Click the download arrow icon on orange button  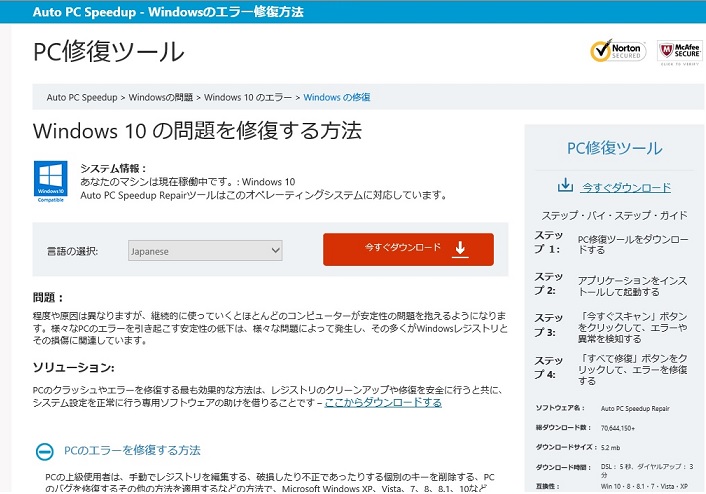coord(460,248)
